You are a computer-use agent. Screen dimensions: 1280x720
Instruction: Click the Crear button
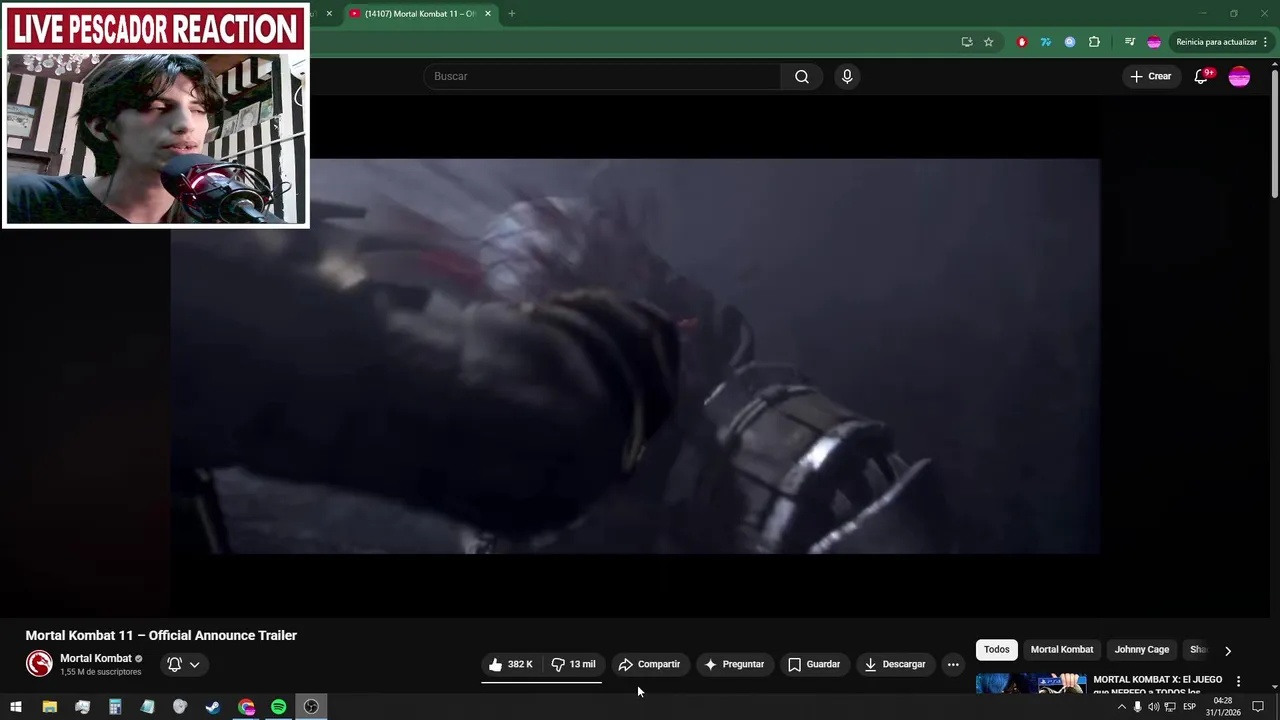[1151, 77]
